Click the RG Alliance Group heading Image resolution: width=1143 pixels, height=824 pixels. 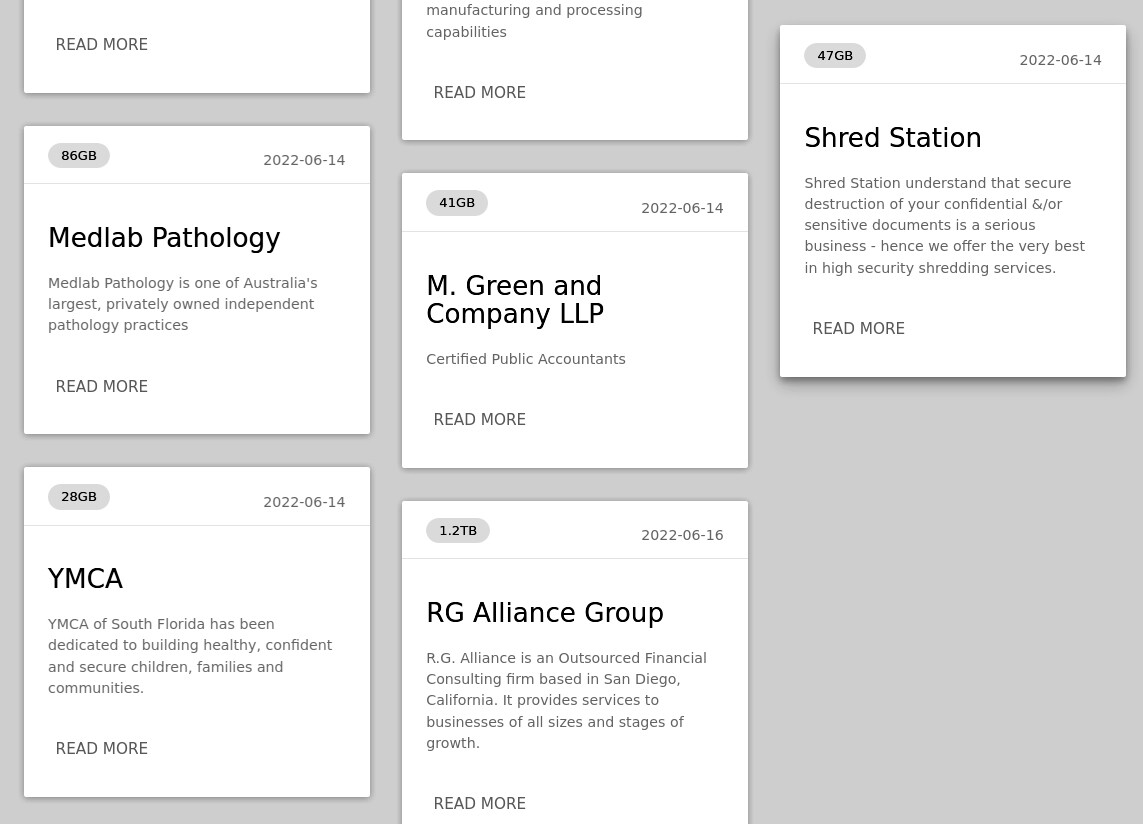tap(545, 613)
